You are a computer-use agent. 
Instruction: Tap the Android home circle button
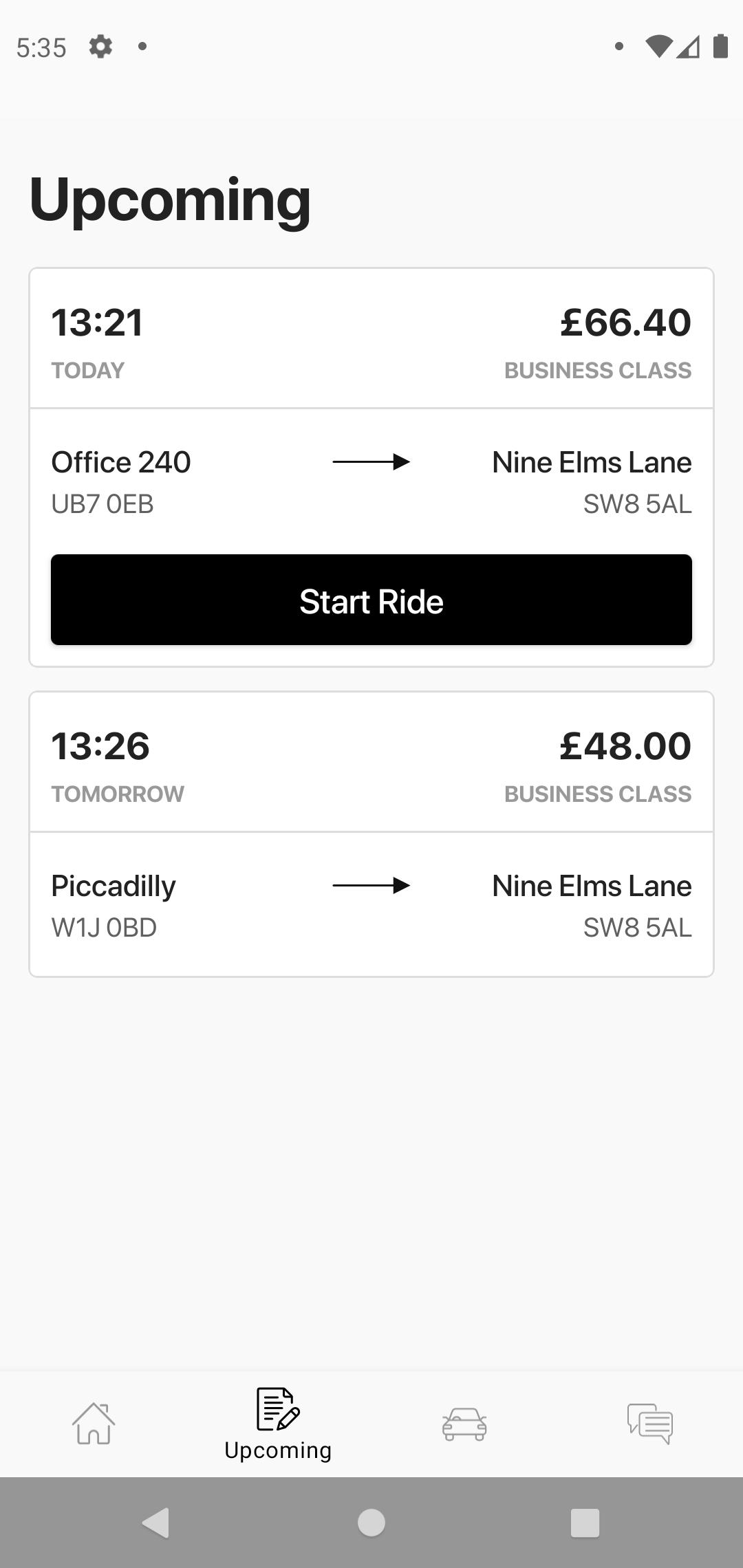[371, 1523]
